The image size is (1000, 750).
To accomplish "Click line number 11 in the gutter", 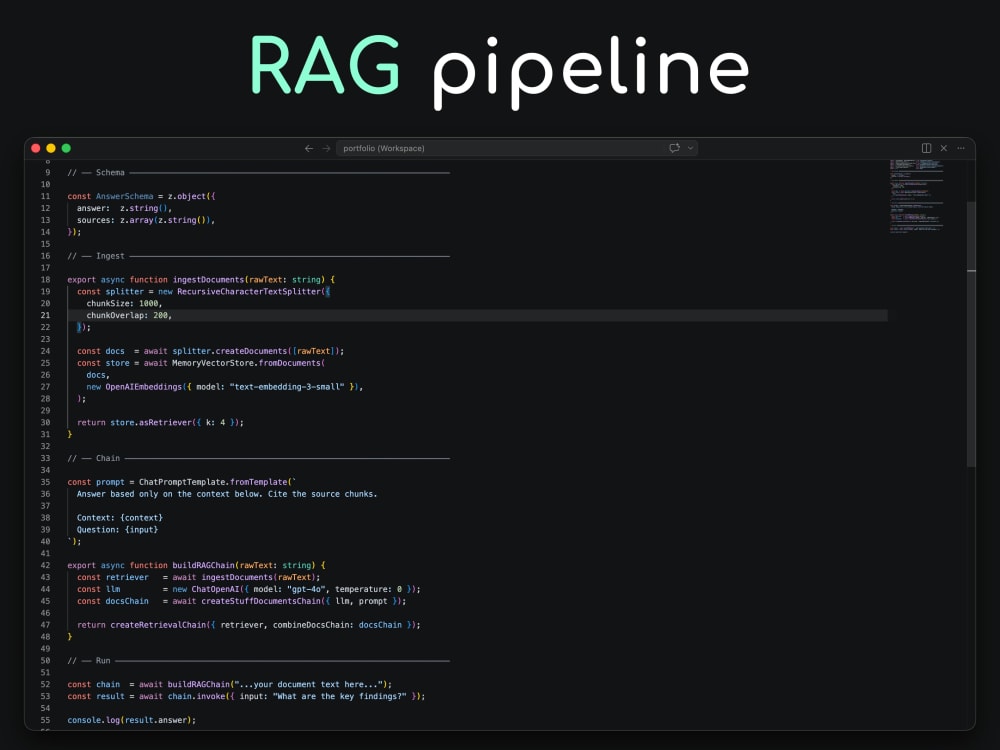I will click(45, 196).
